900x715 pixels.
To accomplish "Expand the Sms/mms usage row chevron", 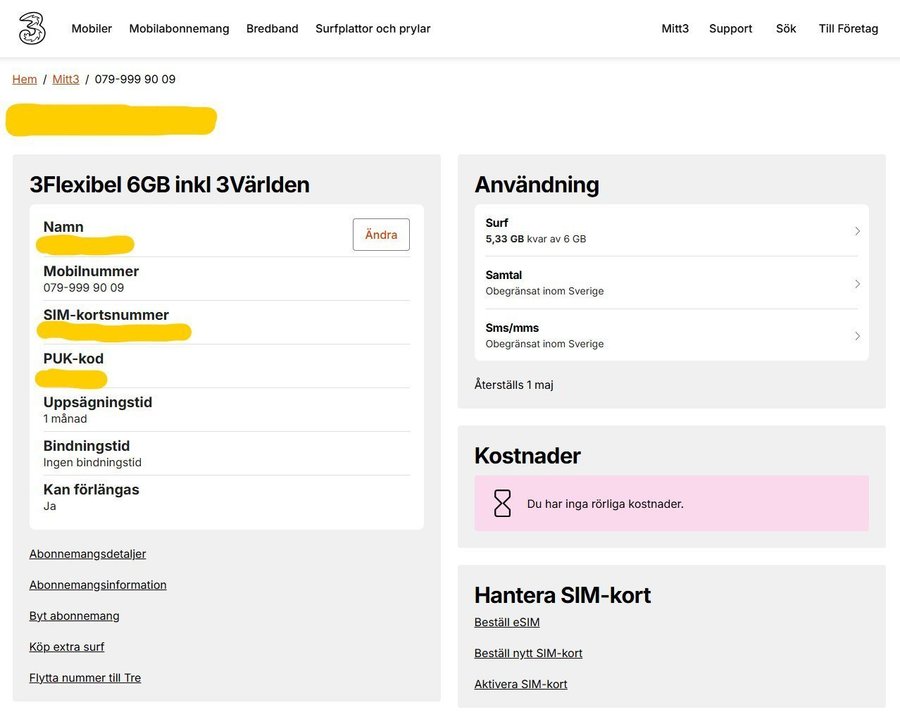I will pyautogui.click(x=857, y=336).
